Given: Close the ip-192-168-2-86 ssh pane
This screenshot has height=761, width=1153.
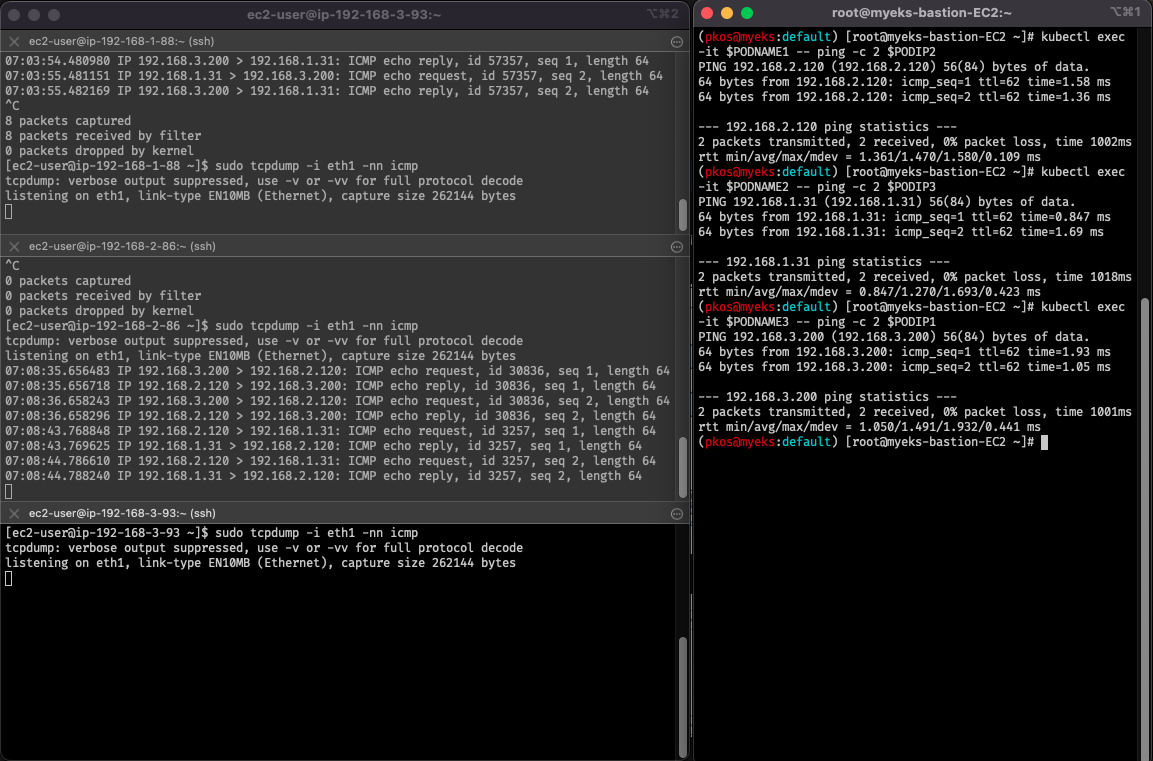Looking at the screenshot, I should 14,246.
